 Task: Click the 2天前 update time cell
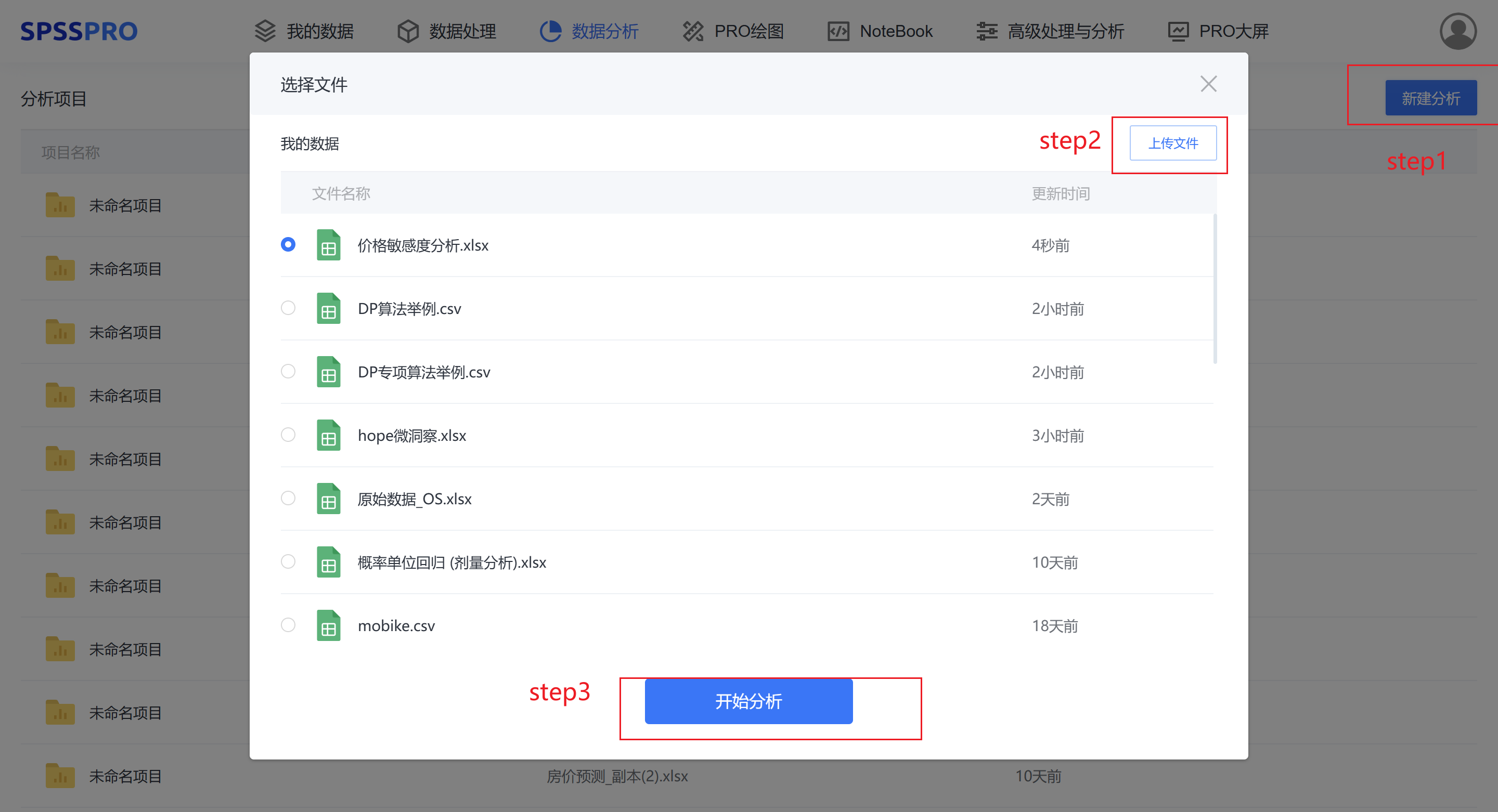1050,499
